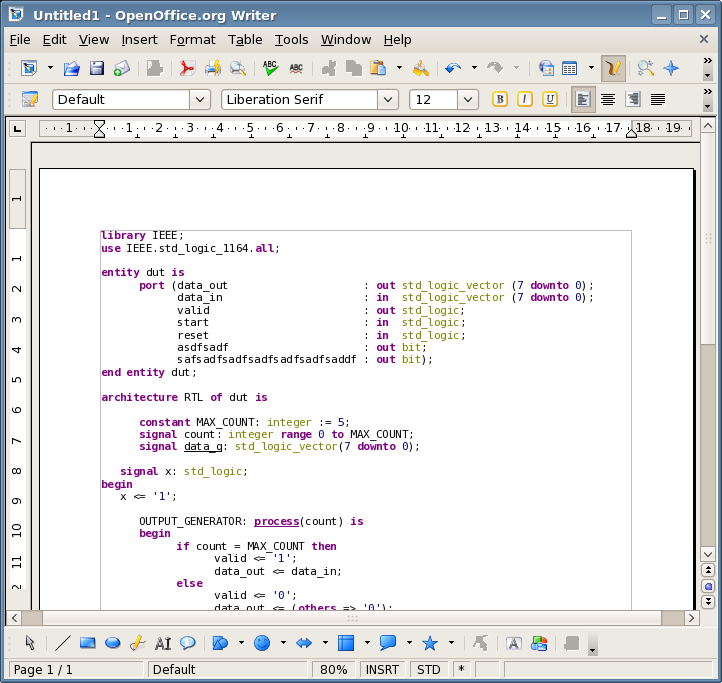This screenshot has height=683, width=722.
Task: Expand the font size 12 dropdown
Action: [x=468, y=99]
